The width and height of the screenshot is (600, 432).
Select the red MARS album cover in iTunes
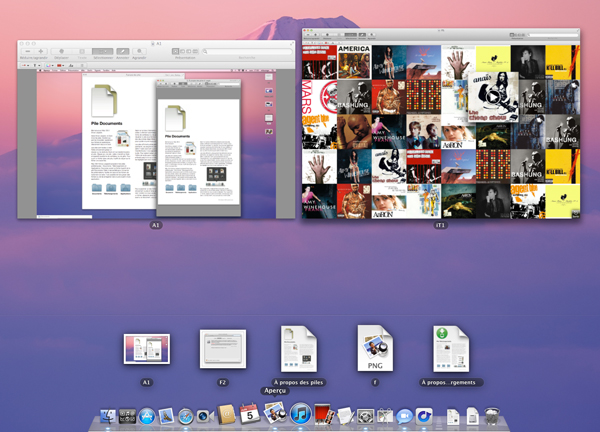[319, 96]
